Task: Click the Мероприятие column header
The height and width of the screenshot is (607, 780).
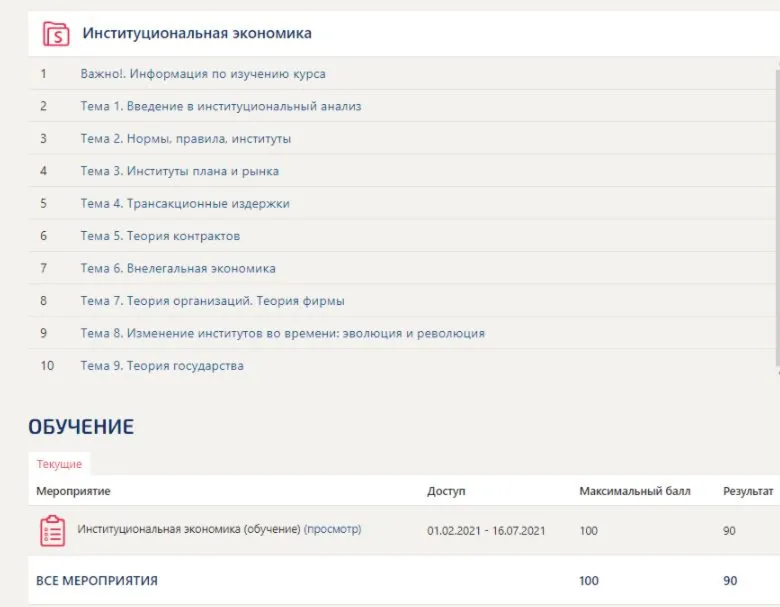Action: coord(73,491)
